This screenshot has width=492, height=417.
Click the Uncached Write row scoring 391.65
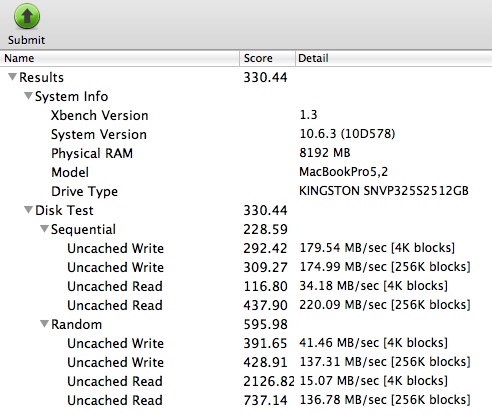point(246,343)
